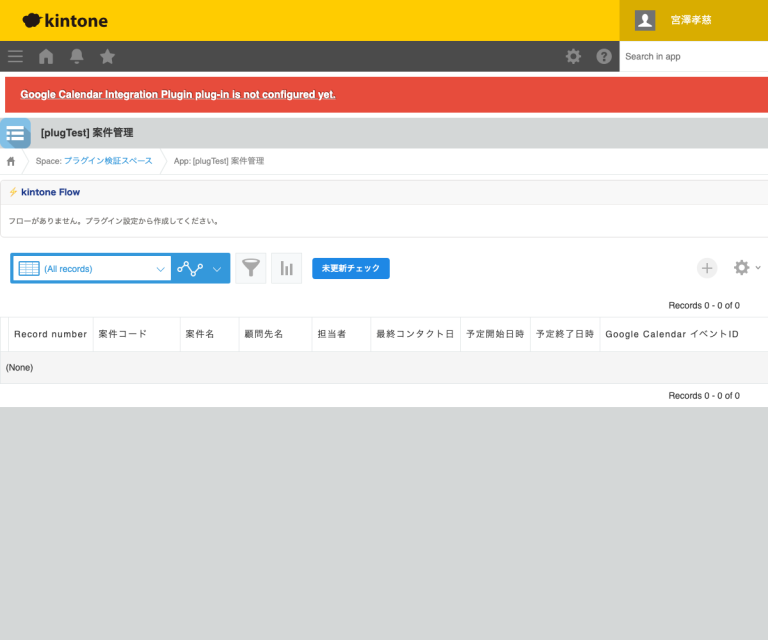Sort by the Record number column header
Screen dimensions: 768x640
tap(50, 334)
